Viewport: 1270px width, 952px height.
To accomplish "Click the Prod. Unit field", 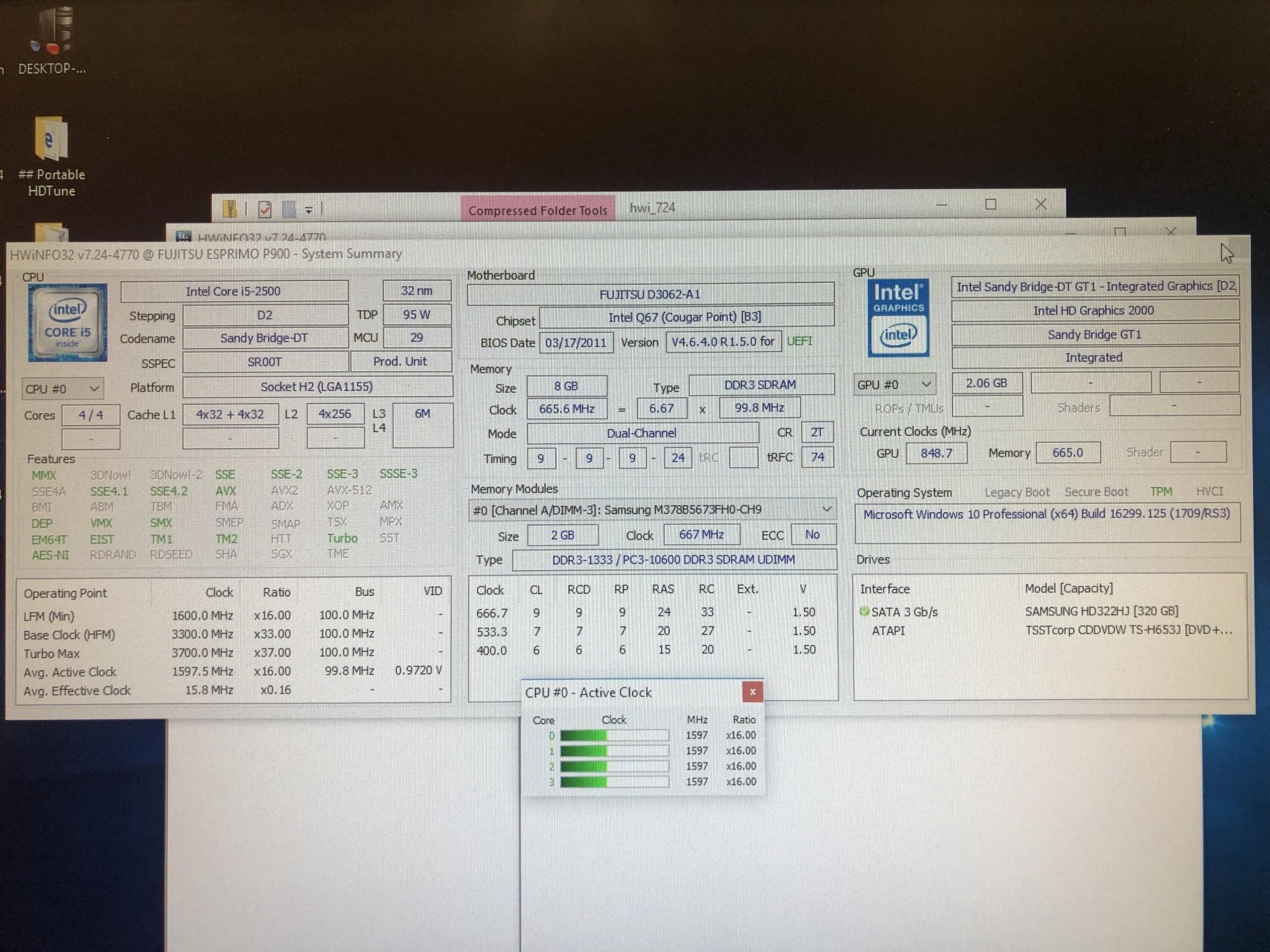I will 401,361.
